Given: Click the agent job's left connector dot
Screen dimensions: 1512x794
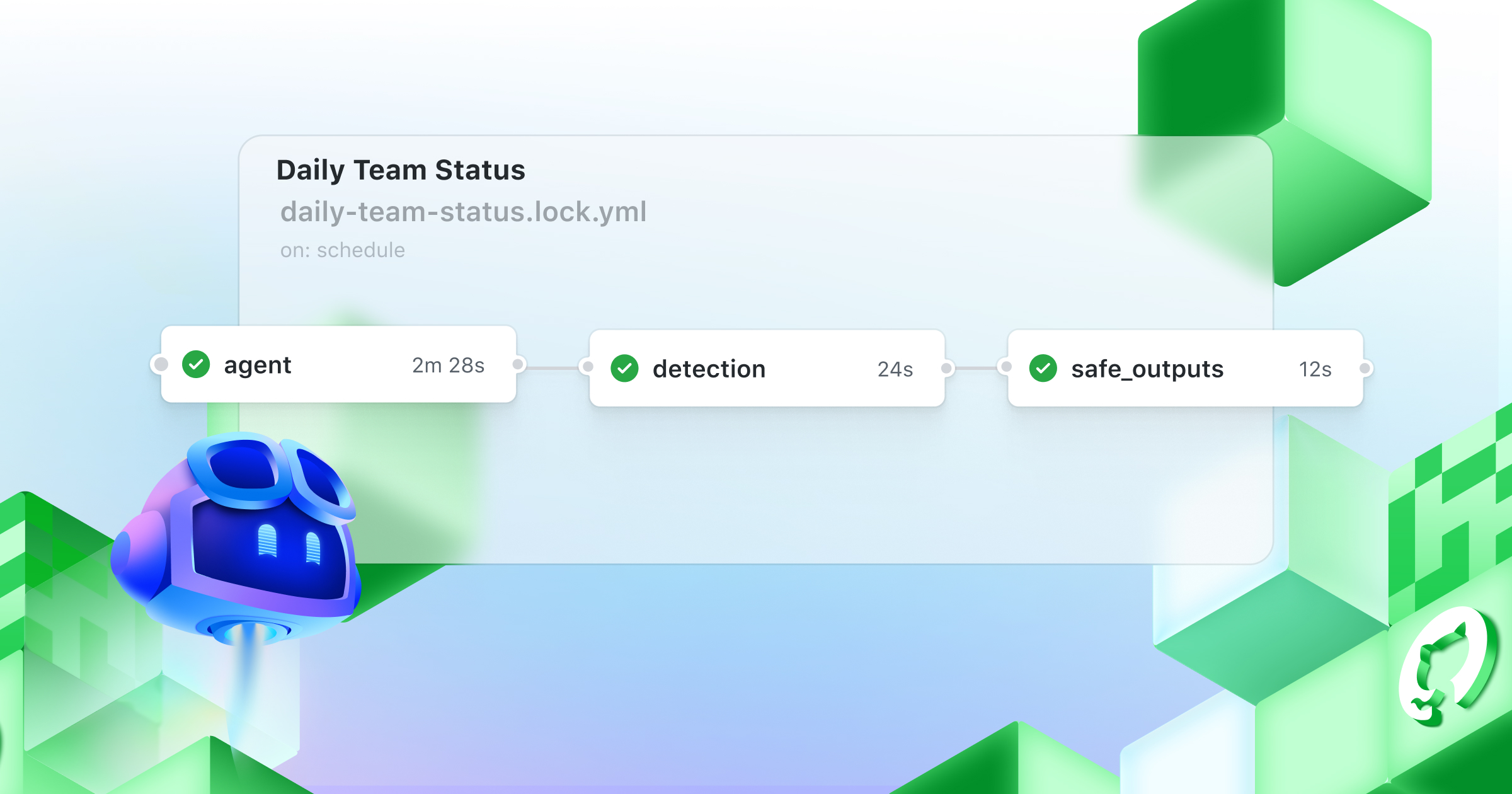Looking at the screenshot, I should pyautogui.click(x=161, y=364).
